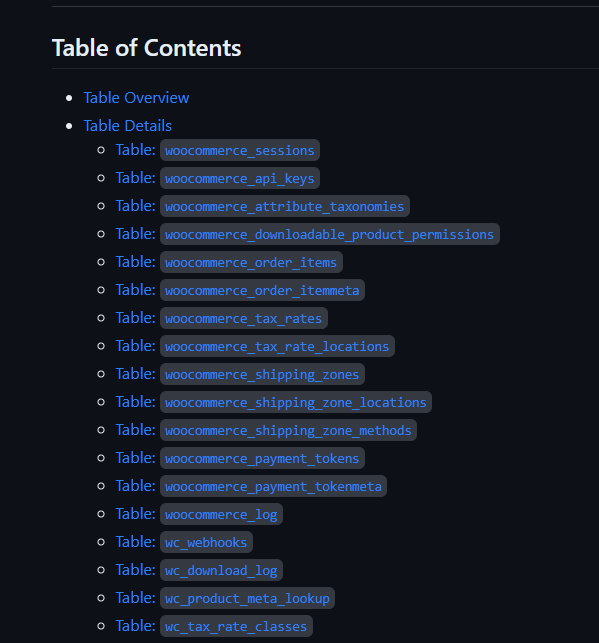Image resolution: width=599 pixels, height=643 pixels.
Task: Go to the woocommerce_log table entry
Action: point(199,514)
